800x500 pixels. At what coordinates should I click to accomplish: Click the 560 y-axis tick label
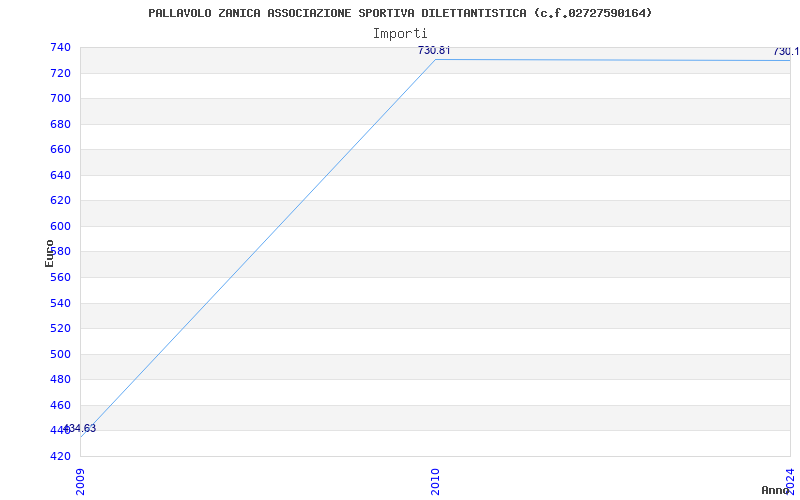tap(60, 278)
